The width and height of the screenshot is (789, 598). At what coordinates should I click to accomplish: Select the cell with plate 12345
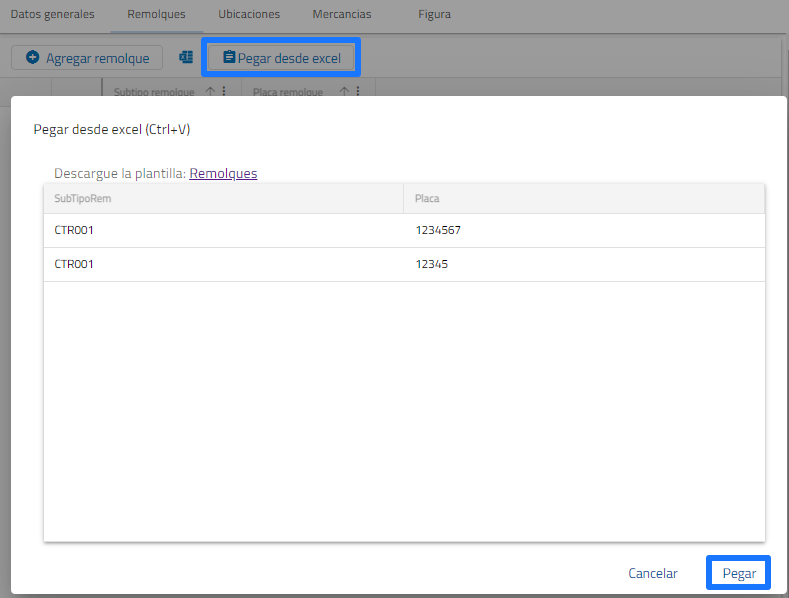431,264
